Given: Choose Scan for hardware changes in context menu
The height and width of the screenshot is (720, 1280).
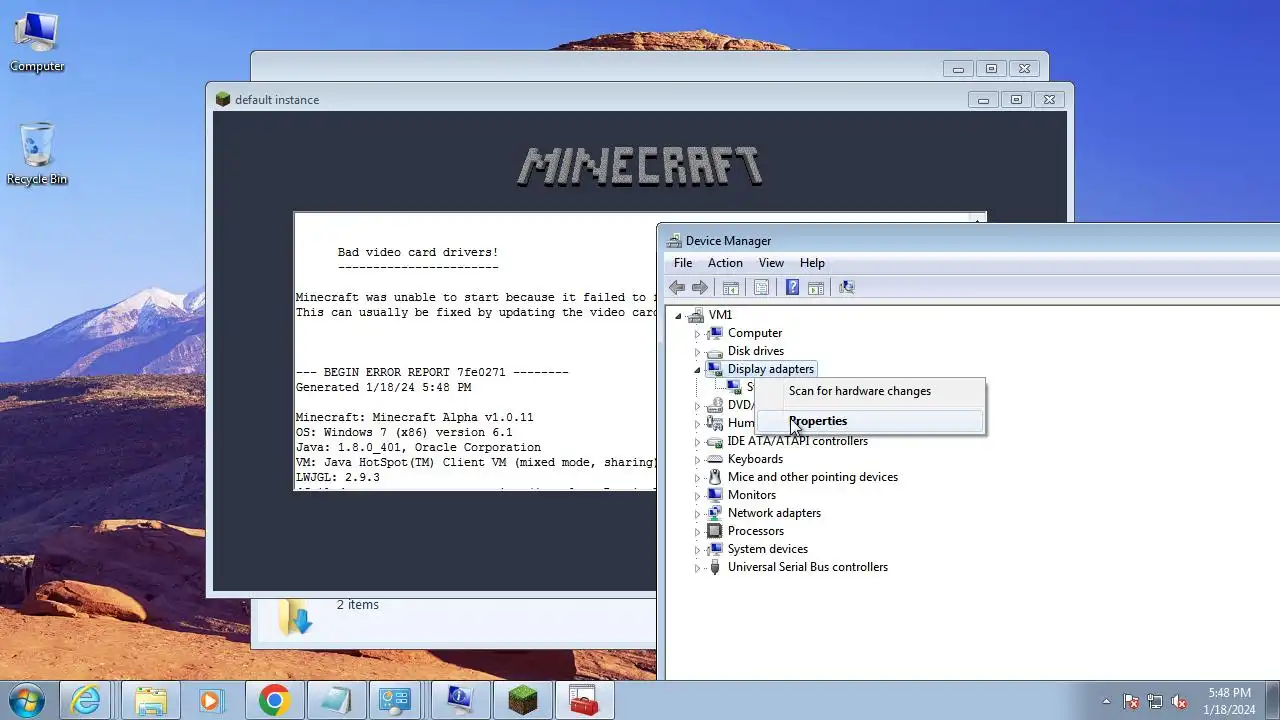Looking at the screenshot, I should pos(869,391).
